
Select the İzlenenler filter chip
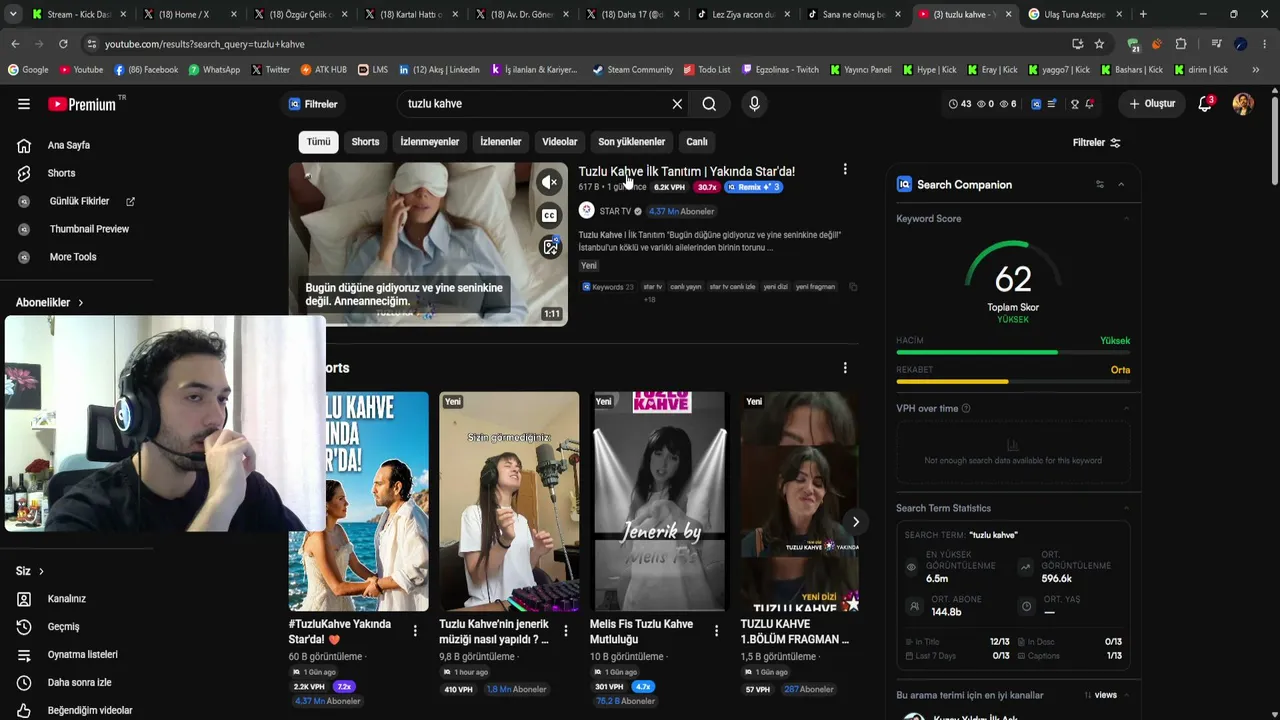(x=501, y=142)
